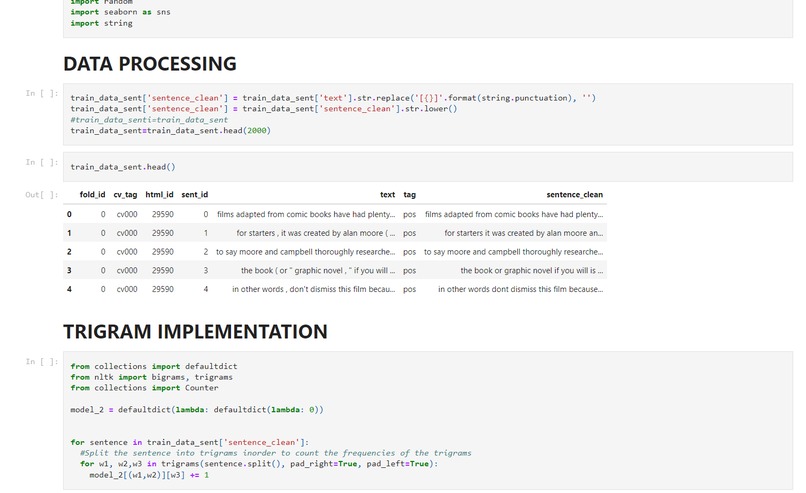Click the 'pos' tag in row 4
806x493 pixels.
pos(410,289)
